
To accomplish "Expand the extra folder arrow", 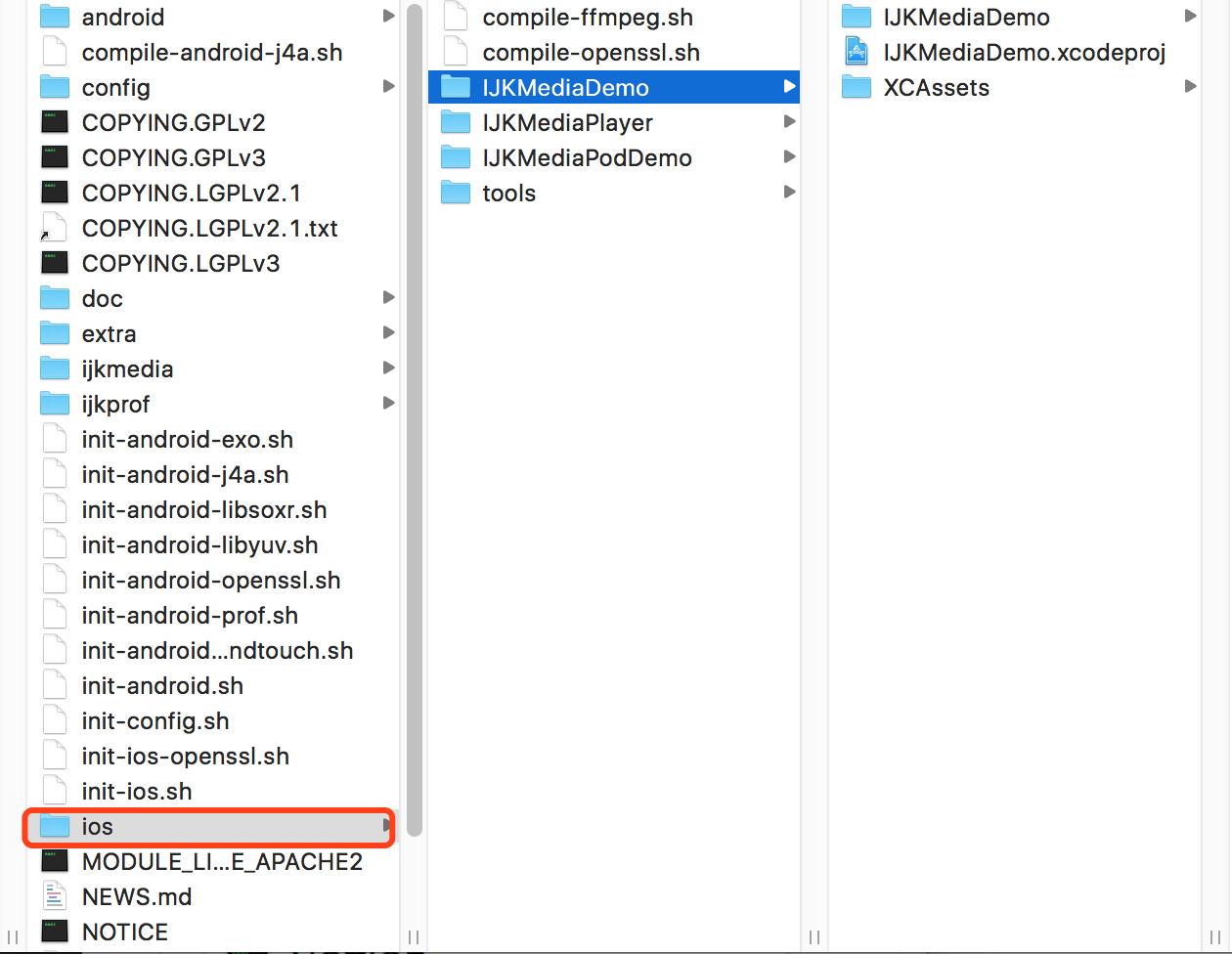I will (388, 333).
